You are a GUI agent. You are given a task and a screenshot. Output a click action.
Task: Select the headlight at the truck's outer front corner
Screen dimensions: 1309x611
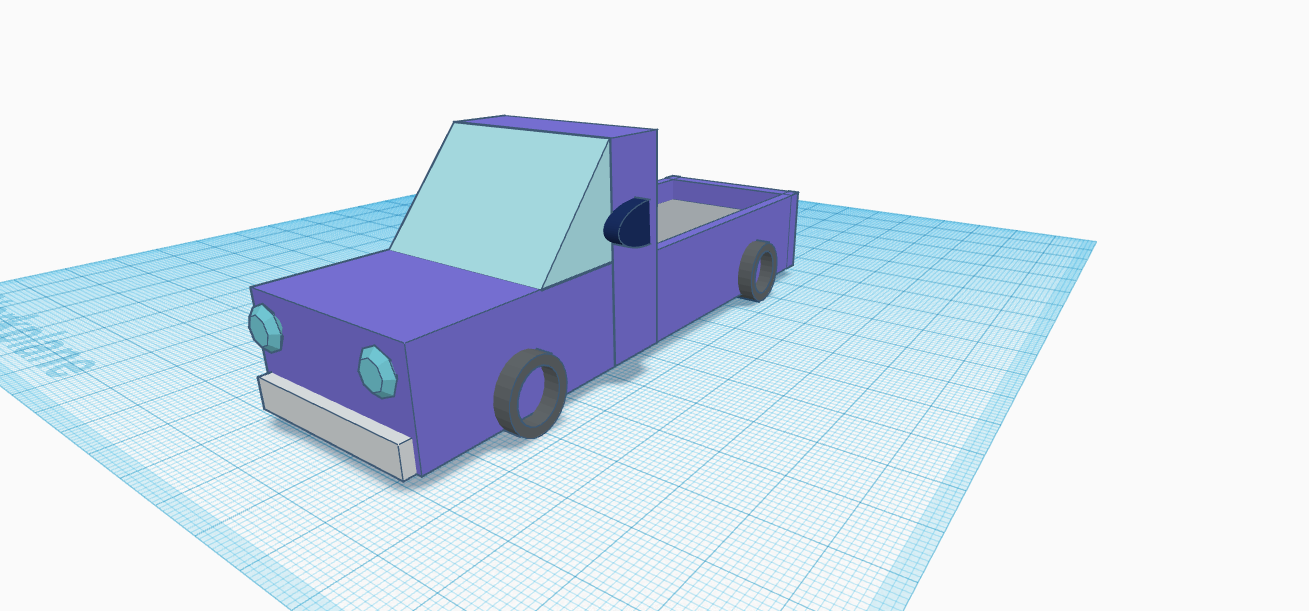pyautogui.click(x=266, y=328)
